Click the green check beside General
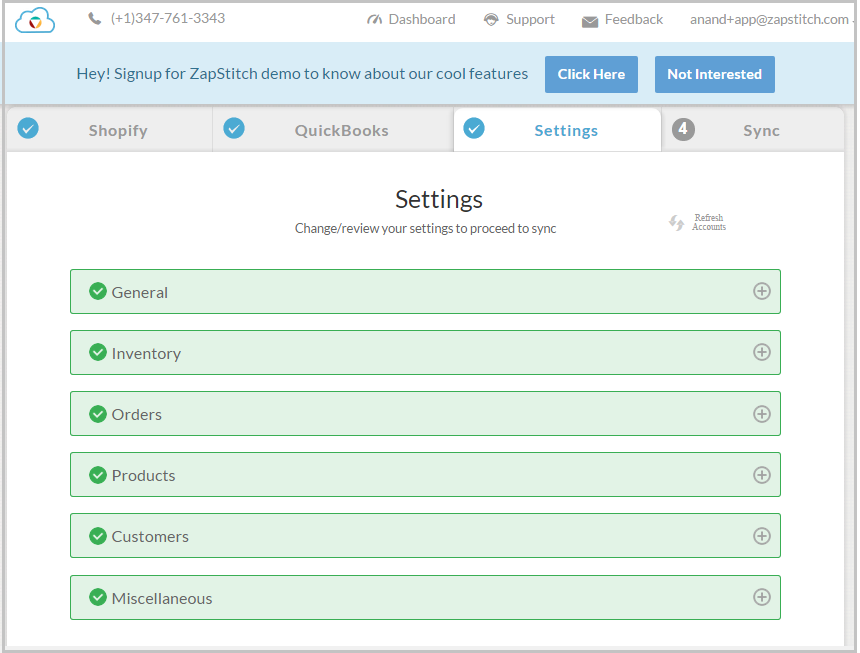This screenshot has width=860, height=653. [x=98, y=291]
